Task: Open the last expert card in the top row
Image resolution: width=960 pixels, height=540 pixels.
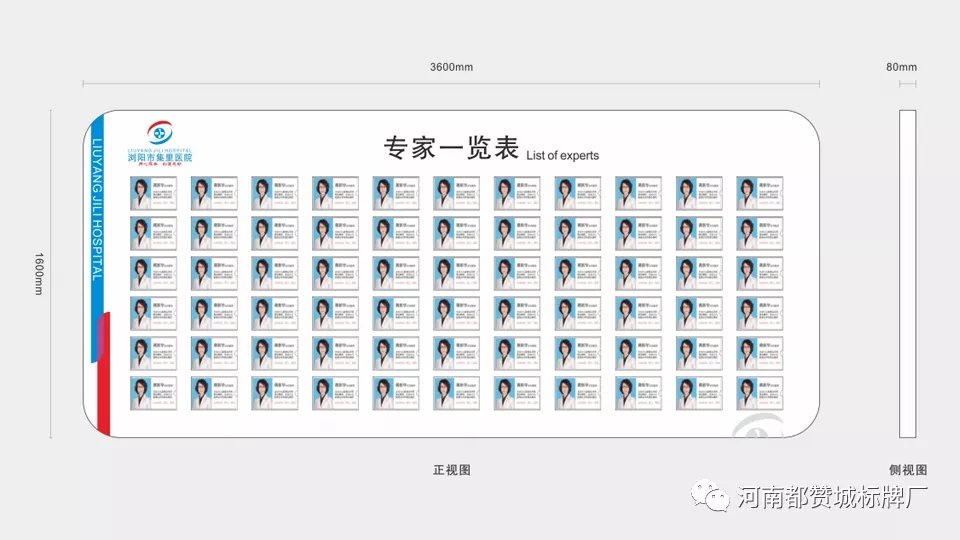Action: click(x=759, y=194)
